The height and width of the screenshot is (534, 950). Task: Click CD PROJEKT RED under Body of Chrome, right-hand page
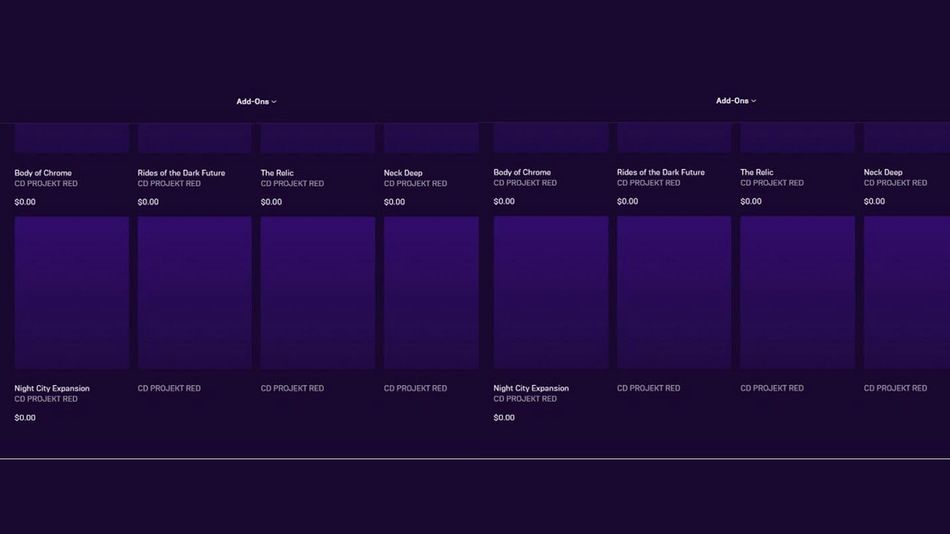(525, 183)
